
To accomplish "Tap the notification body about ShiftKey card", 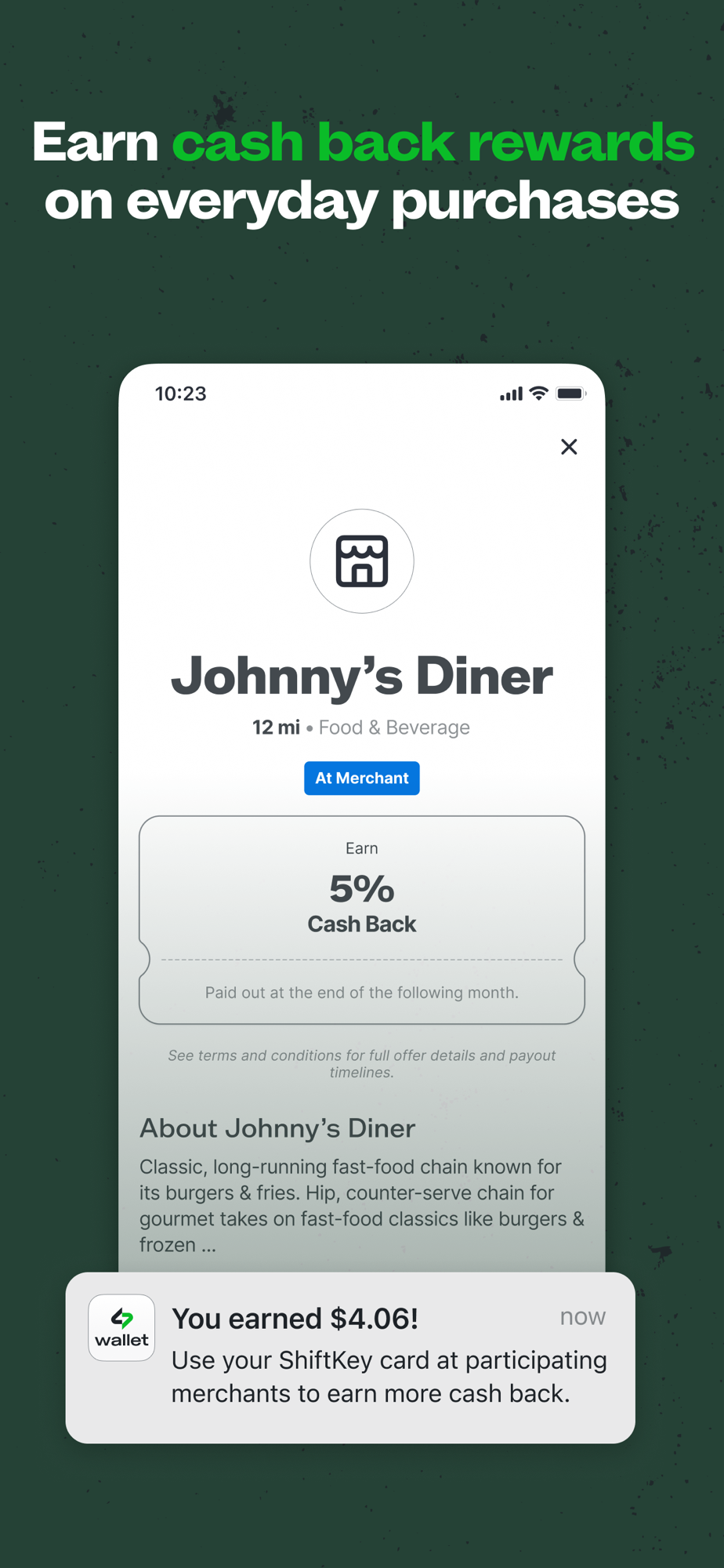I will (x=389, y=1377).
